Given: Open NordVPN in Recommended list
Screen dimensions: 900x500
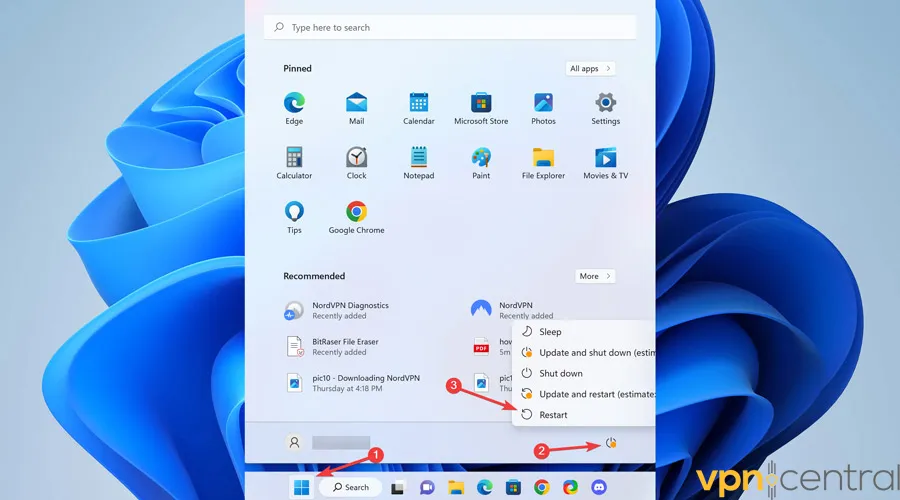Looking at the screenshot, I should (x=511, y=311).
